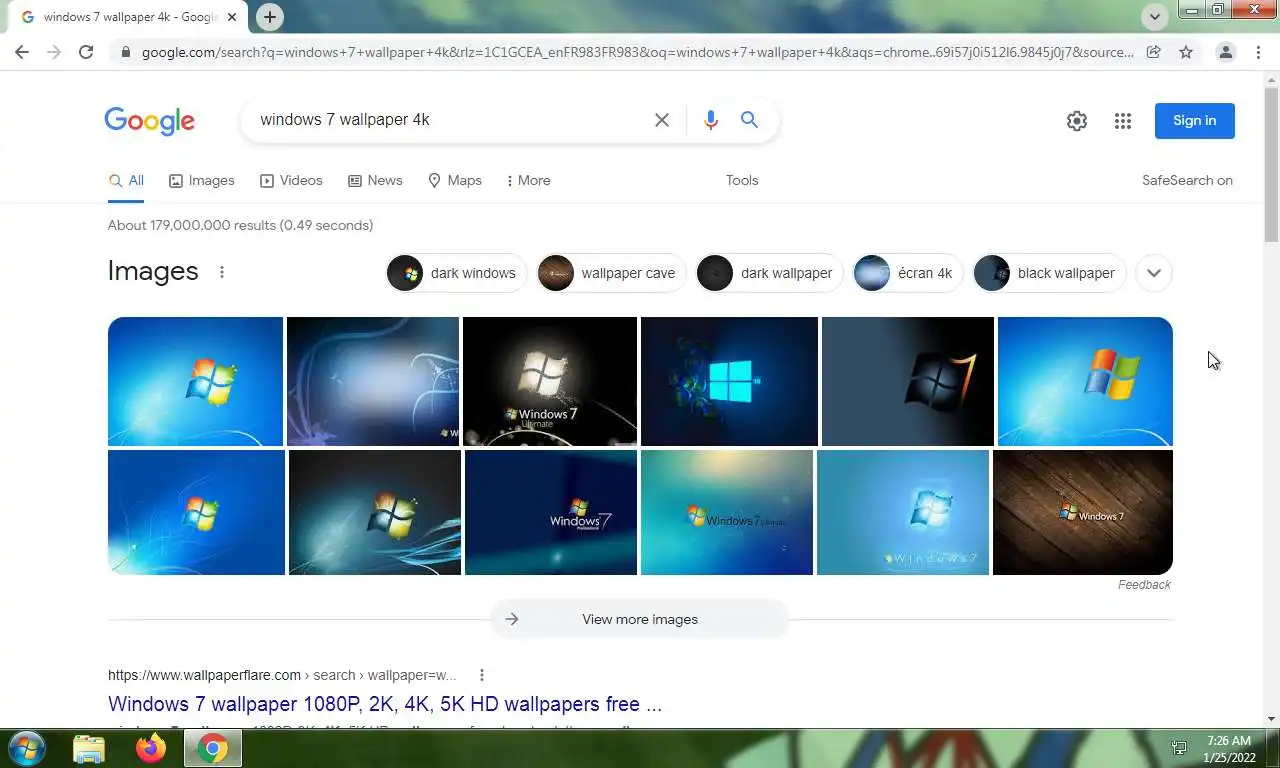Go back using the browser back arrow
The height and width of the screenshot is (768, 1280).
22,52
